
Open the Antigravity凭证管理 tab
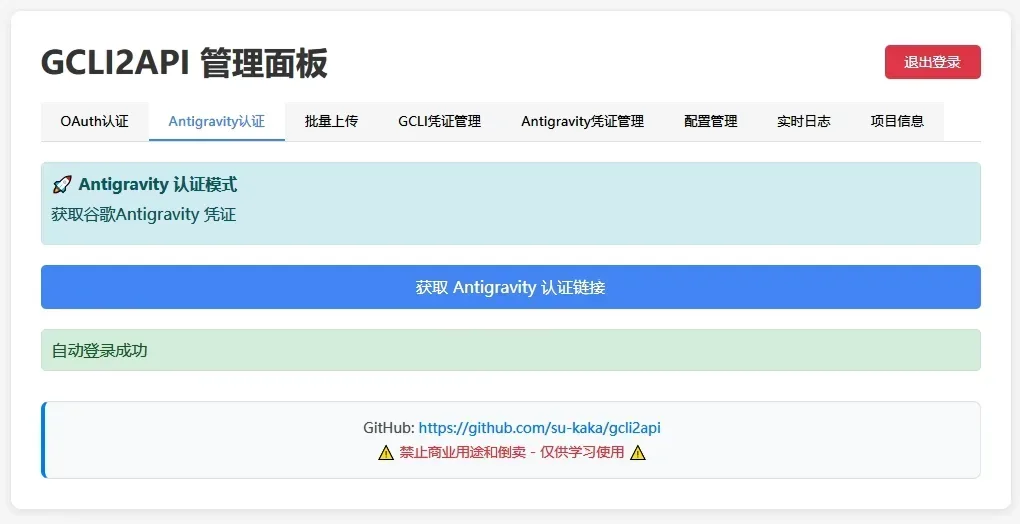[582, 121]
